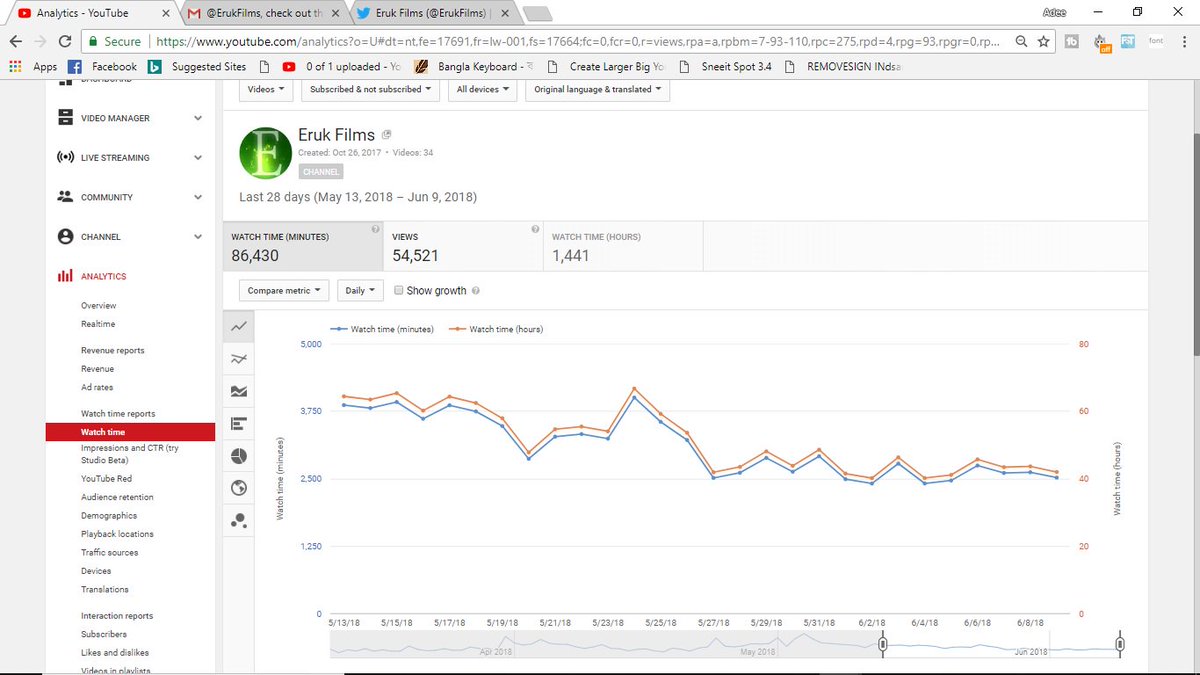Open the Suggested Sites bookmark
The width and height of the screenshot is (1200, 675).
coord(197,67)
